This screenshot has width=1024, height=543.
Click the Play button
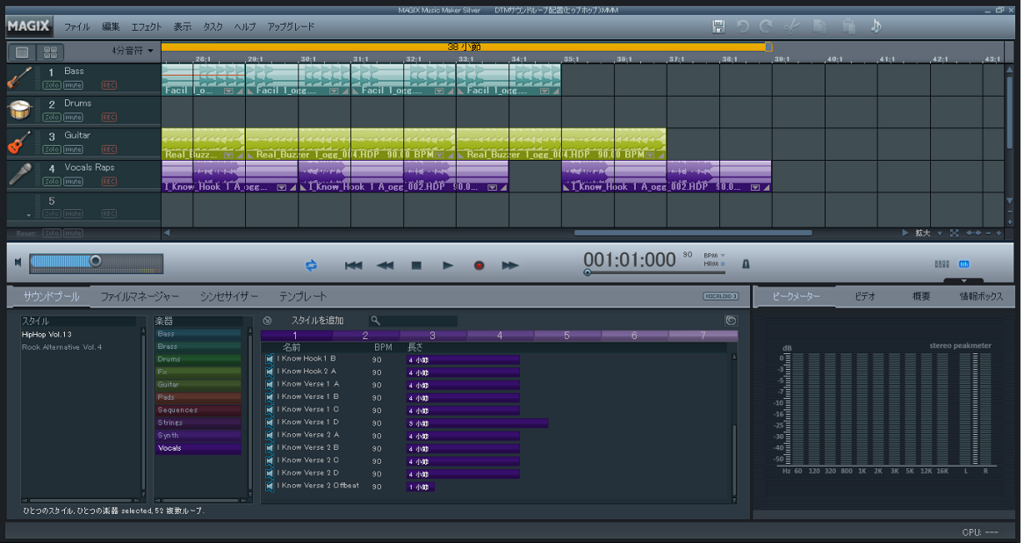[447, 265]
